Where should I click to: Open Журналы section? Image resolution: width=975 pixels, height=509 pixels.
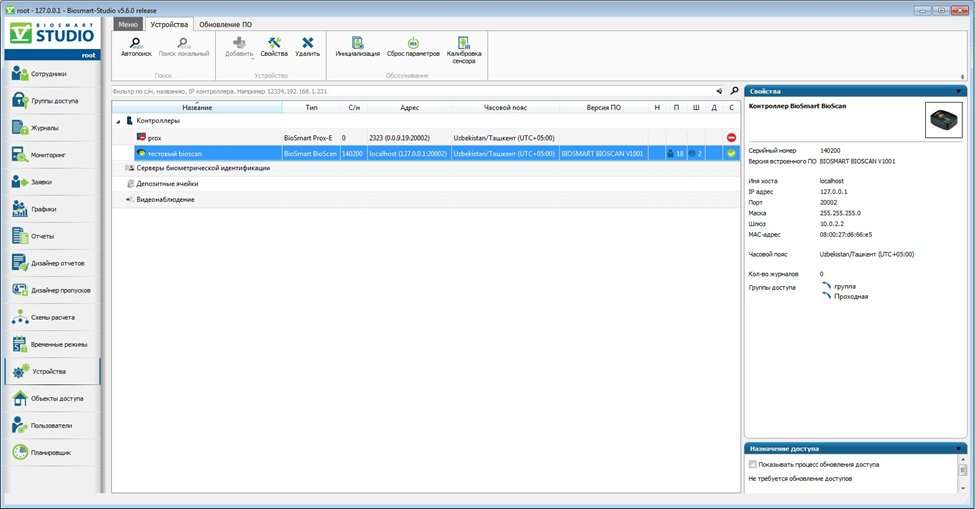[52, 128]
